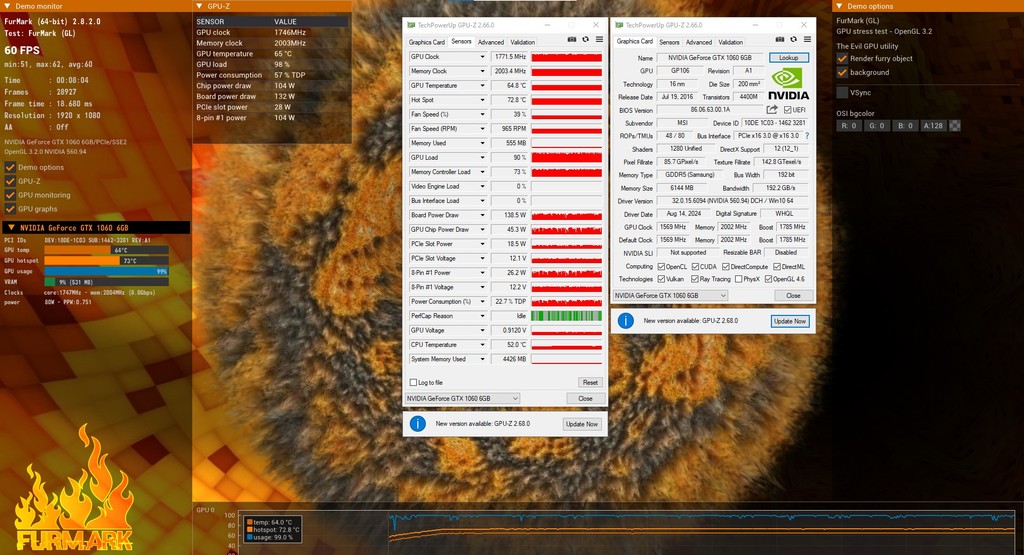Click G:0 background color field
This screenshot has height=555, width=1024.
[876, 125]
